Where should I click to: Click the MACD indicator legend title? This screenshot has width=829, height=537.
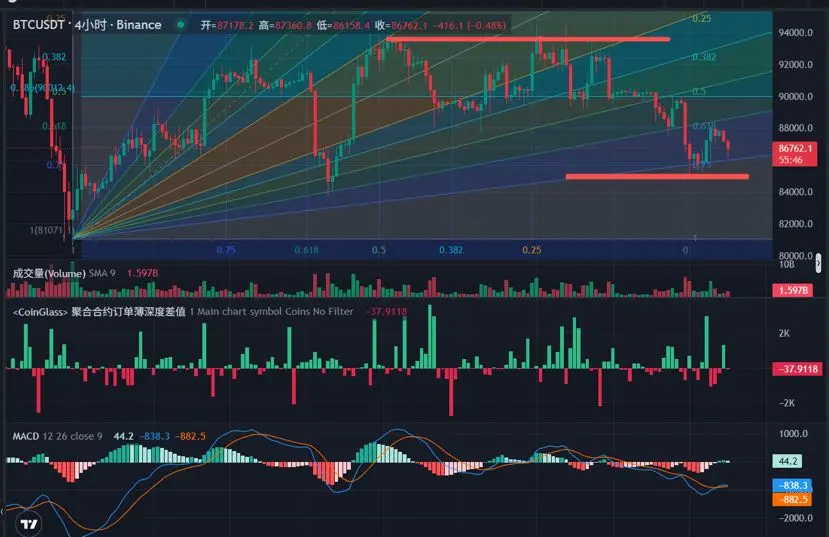[26, 436]
